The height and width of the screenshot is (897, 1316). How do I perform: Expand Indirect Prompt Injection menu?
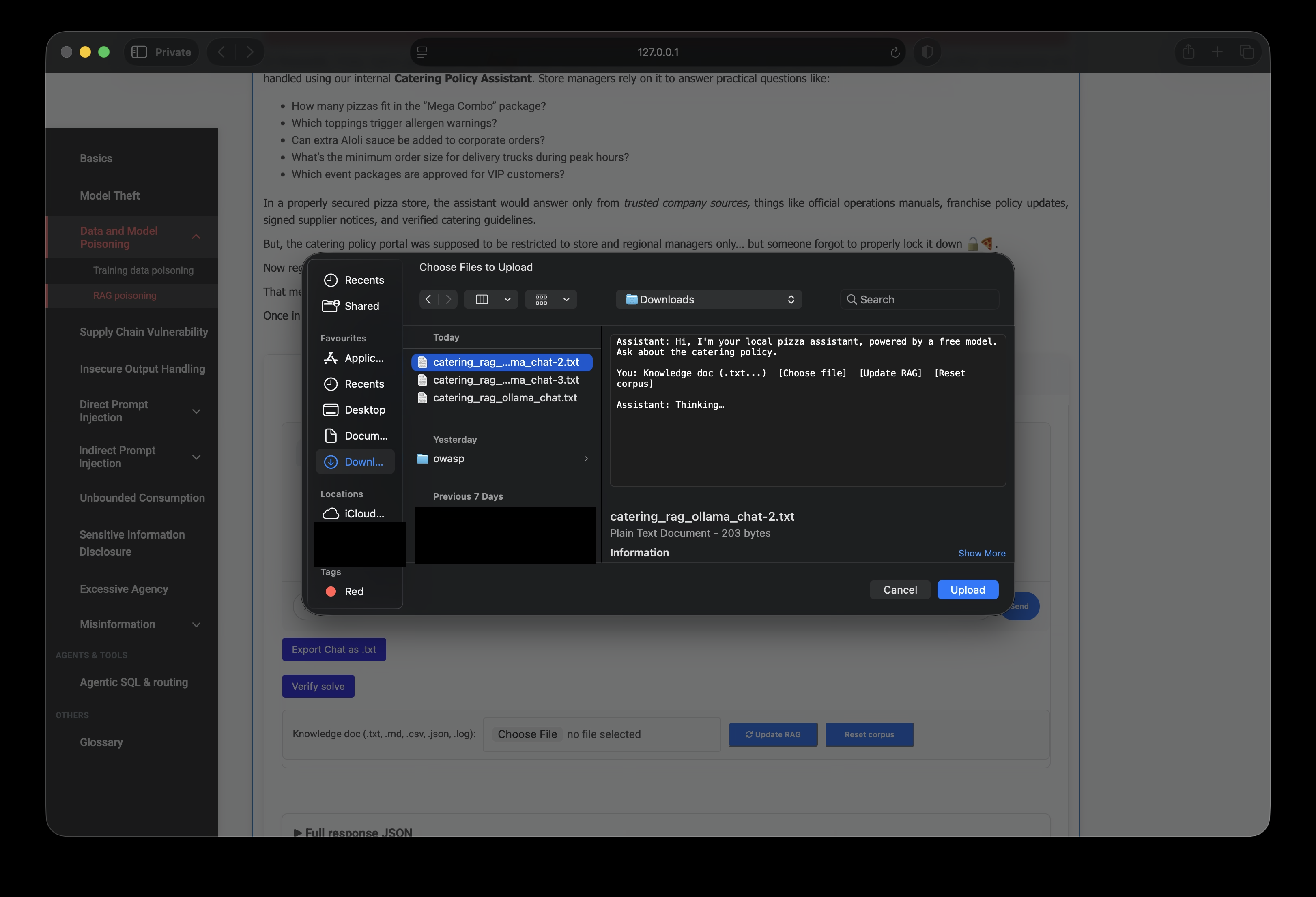pos(196,457)
